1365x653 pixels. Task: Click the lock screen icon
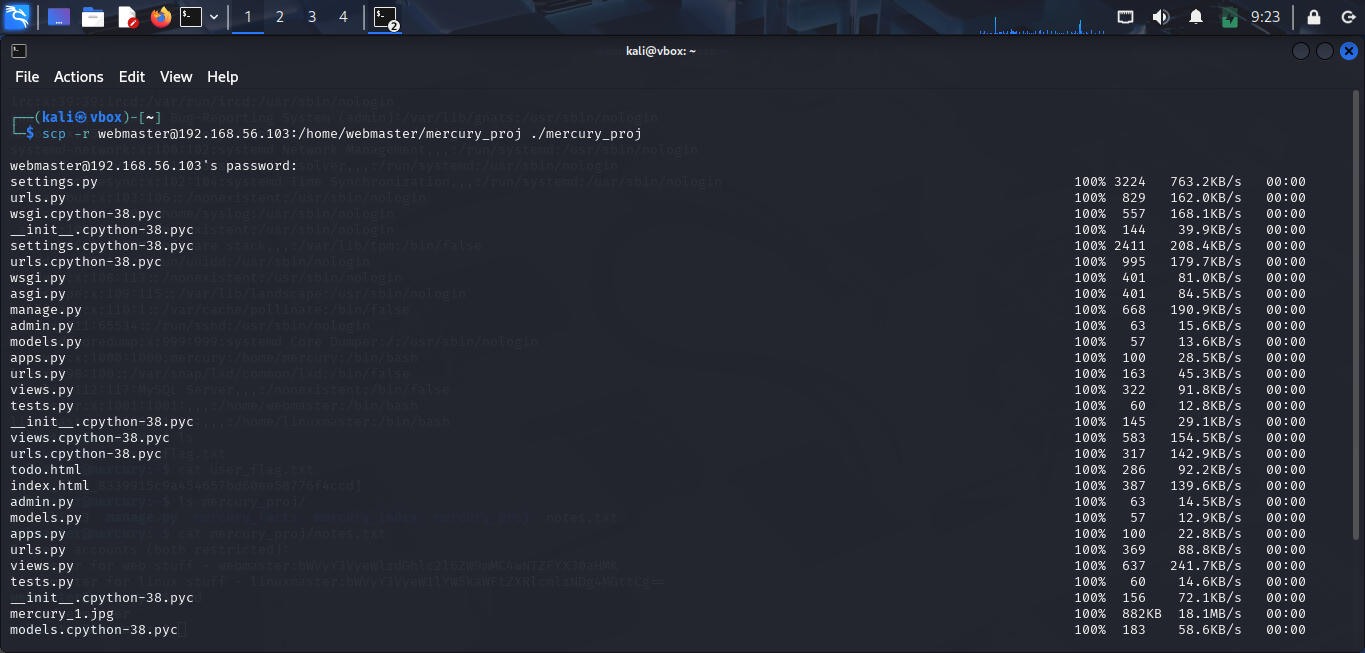[1314, 17]
